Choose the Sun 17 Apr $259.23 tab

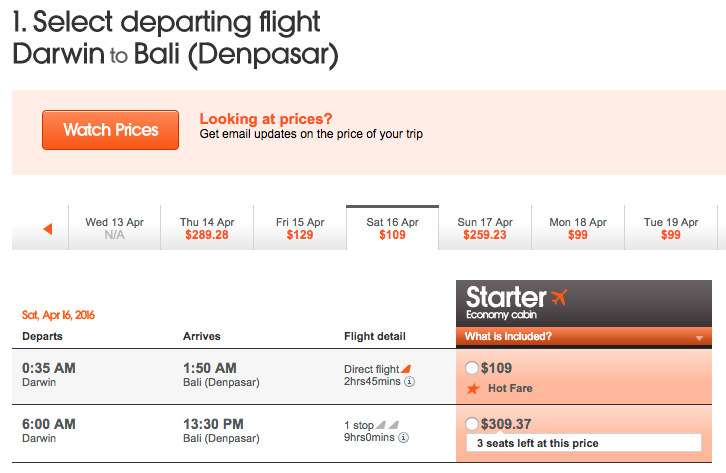pos(485,228)
